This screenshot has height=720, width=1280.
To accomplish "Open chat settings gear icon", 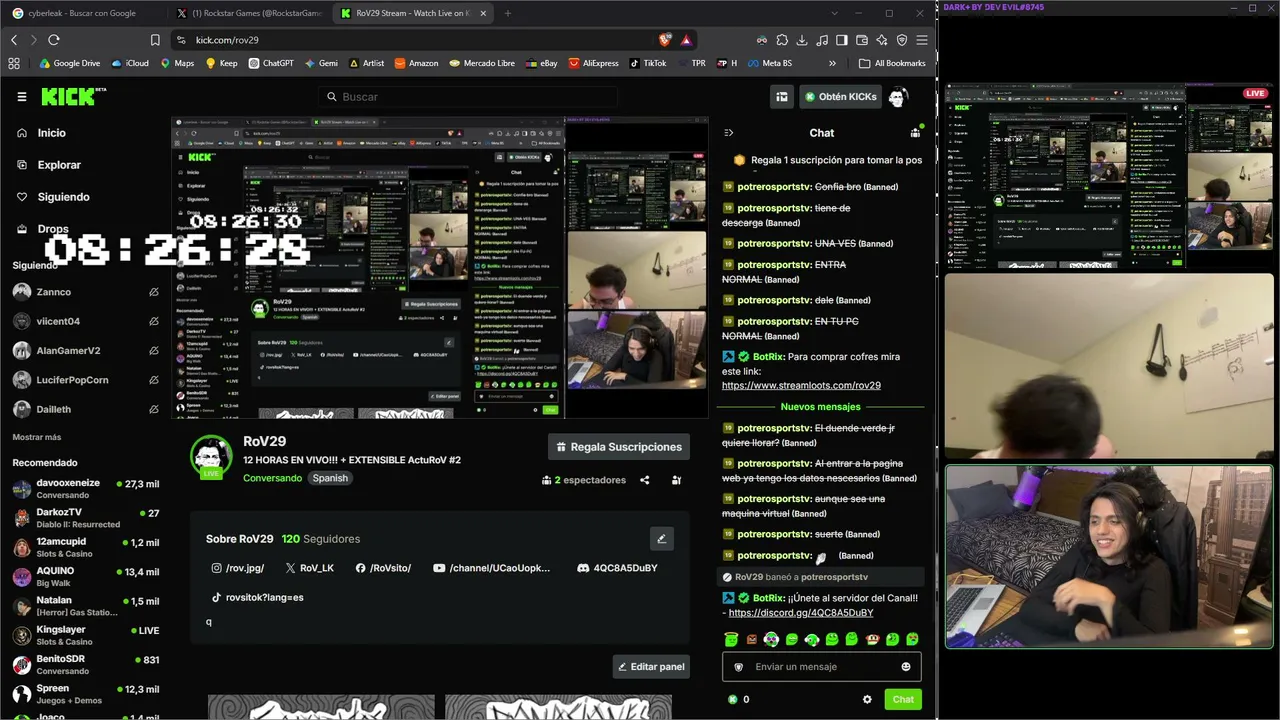I will click(867, 700).
